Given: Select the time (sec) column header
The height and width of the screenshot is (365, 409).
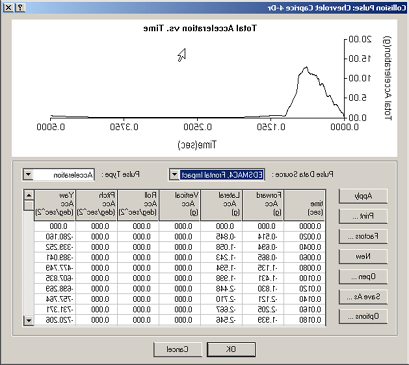Looking at the screenshot, I should (304, 205).
